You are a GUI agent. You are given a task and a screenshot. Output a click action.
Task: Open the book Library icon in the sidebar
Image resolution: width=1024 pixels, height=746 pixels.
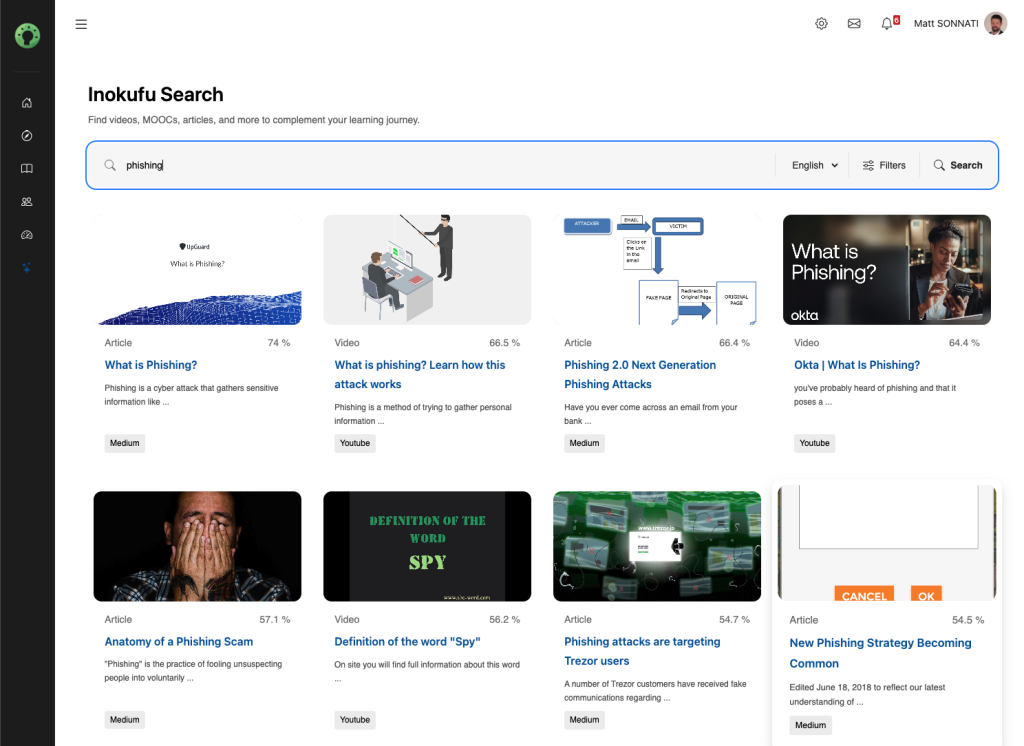click(x=27, y=168)
